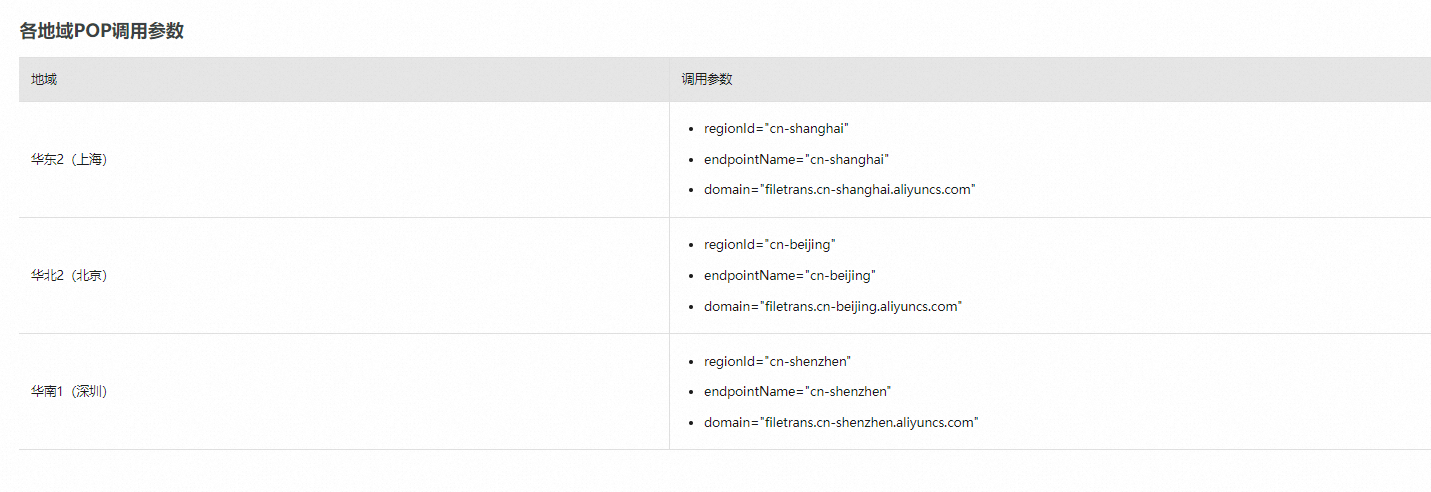Click the regionId="cn-beijing" text

(769, 245)
